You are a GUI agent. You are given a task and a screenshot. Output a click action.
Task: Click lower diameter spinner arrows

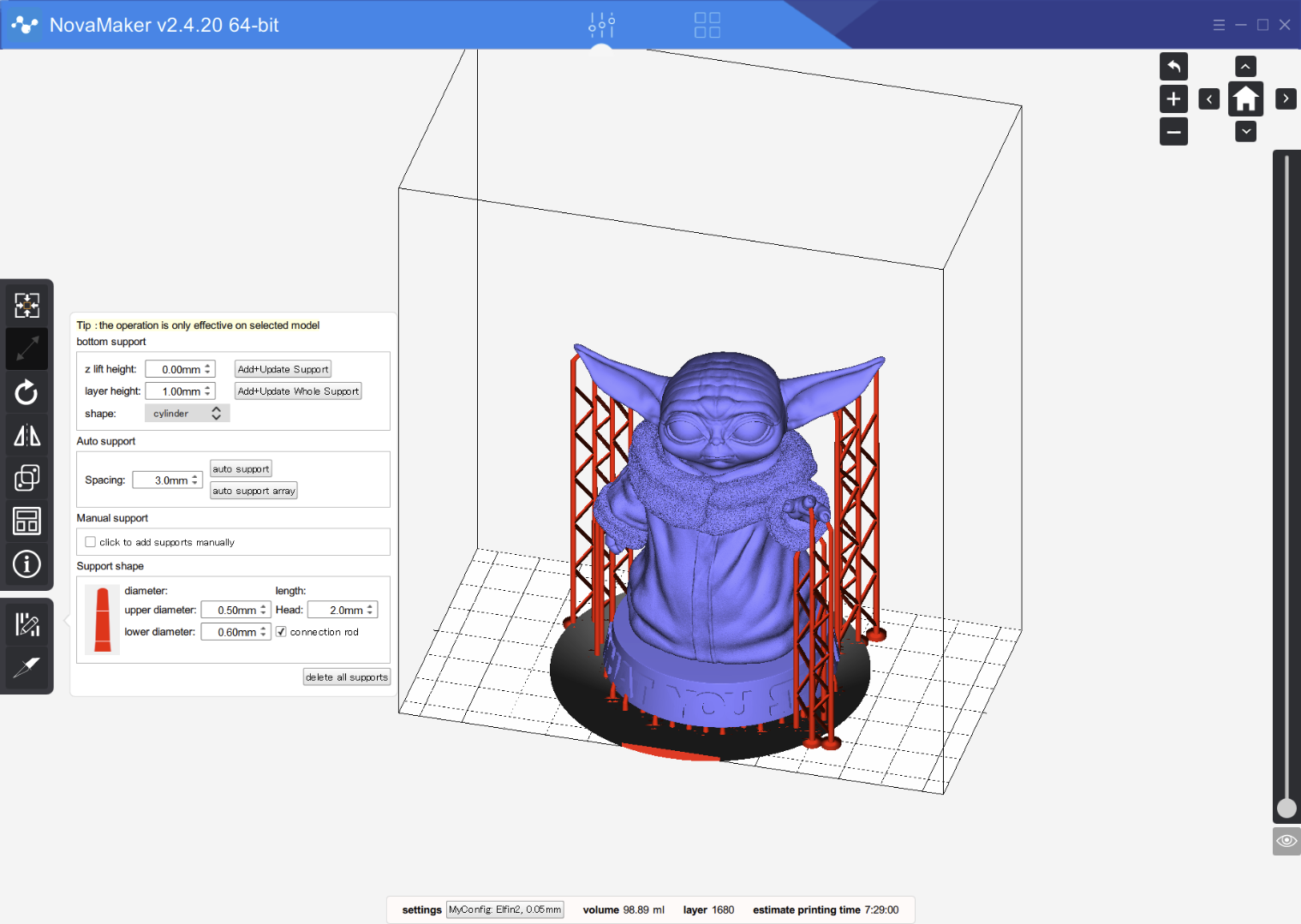coord(263,632)
